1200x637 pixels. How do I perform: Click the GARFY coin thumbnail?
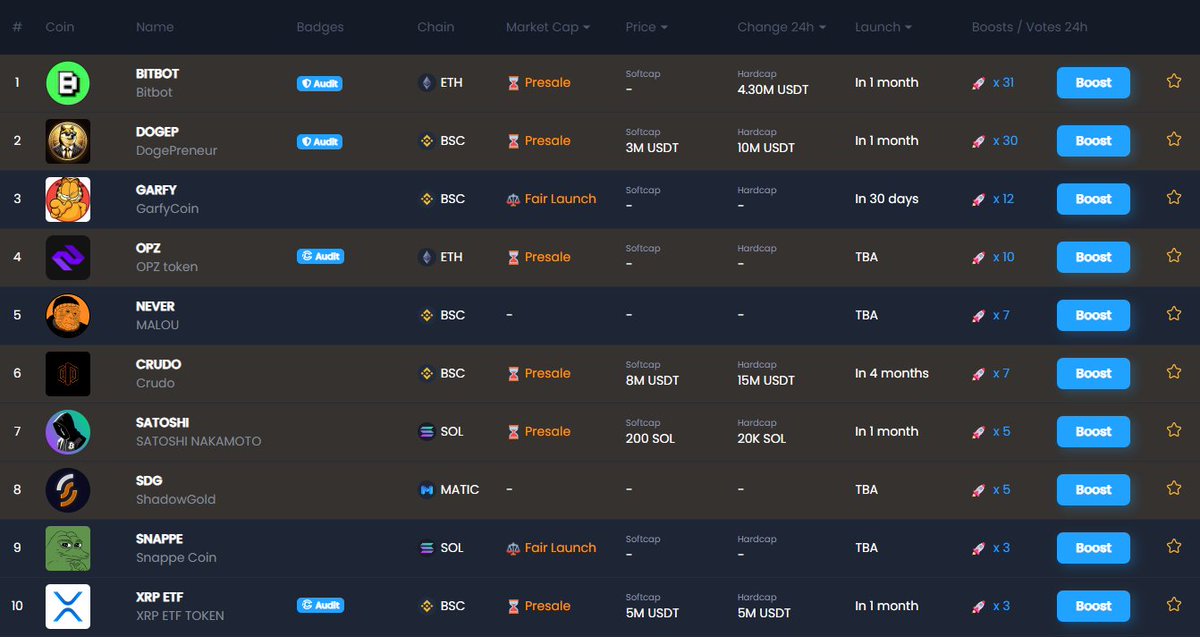[68, 199]
